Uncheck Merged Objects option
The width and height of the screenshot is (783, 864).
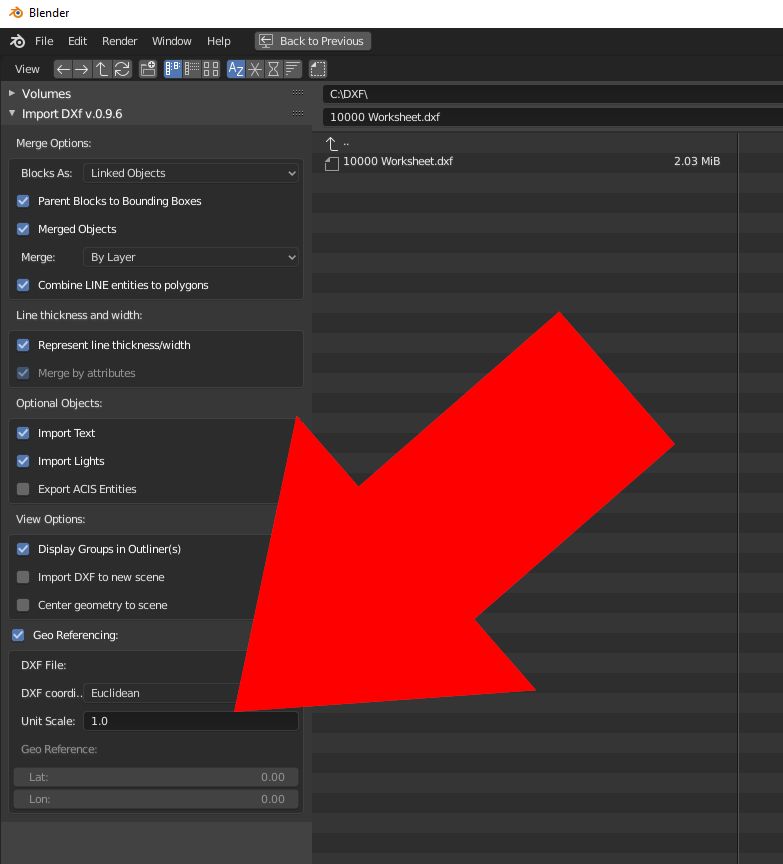click(23, 229)
